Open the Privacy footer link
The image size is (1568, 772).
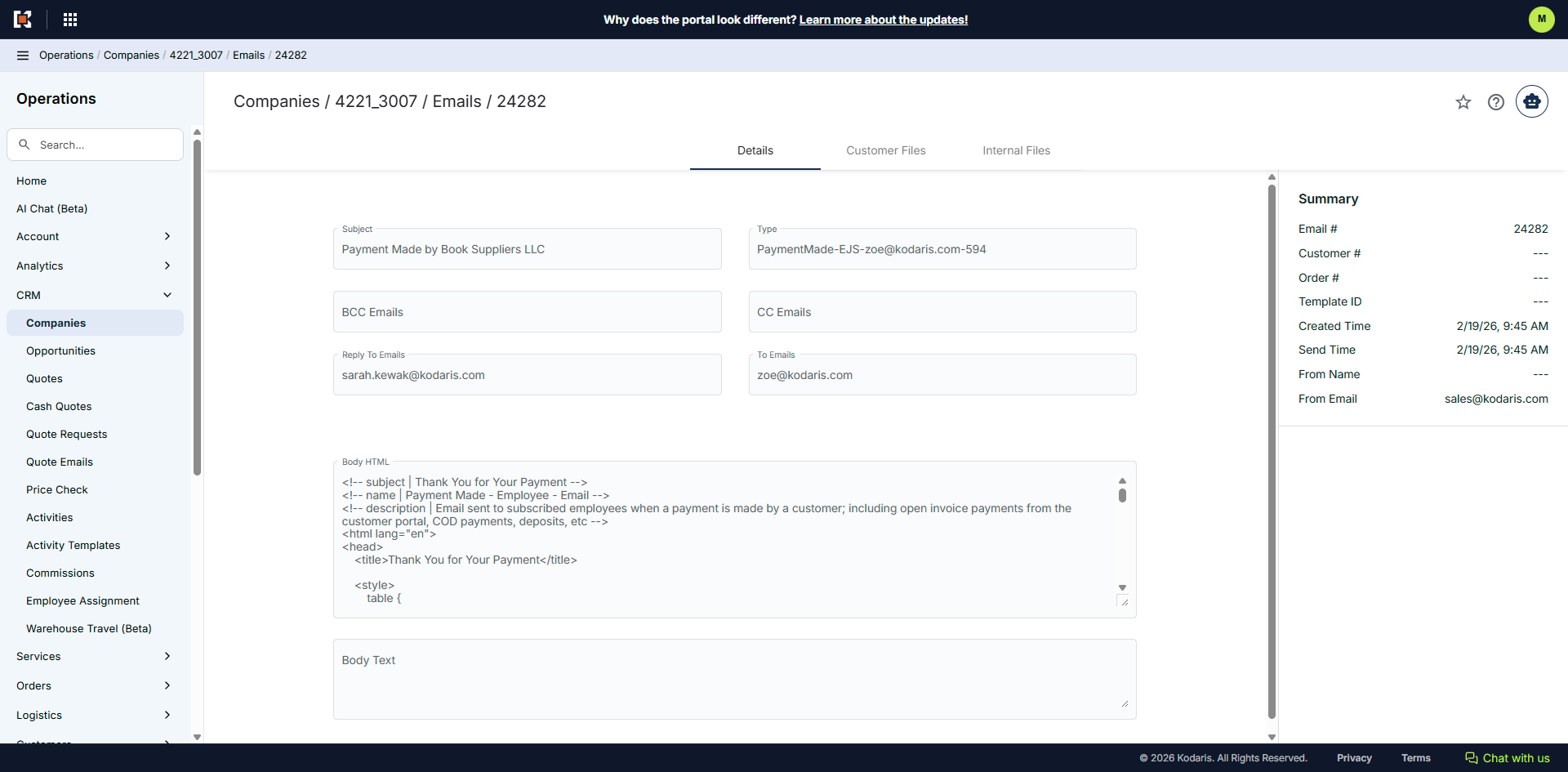coord(1354,758)
